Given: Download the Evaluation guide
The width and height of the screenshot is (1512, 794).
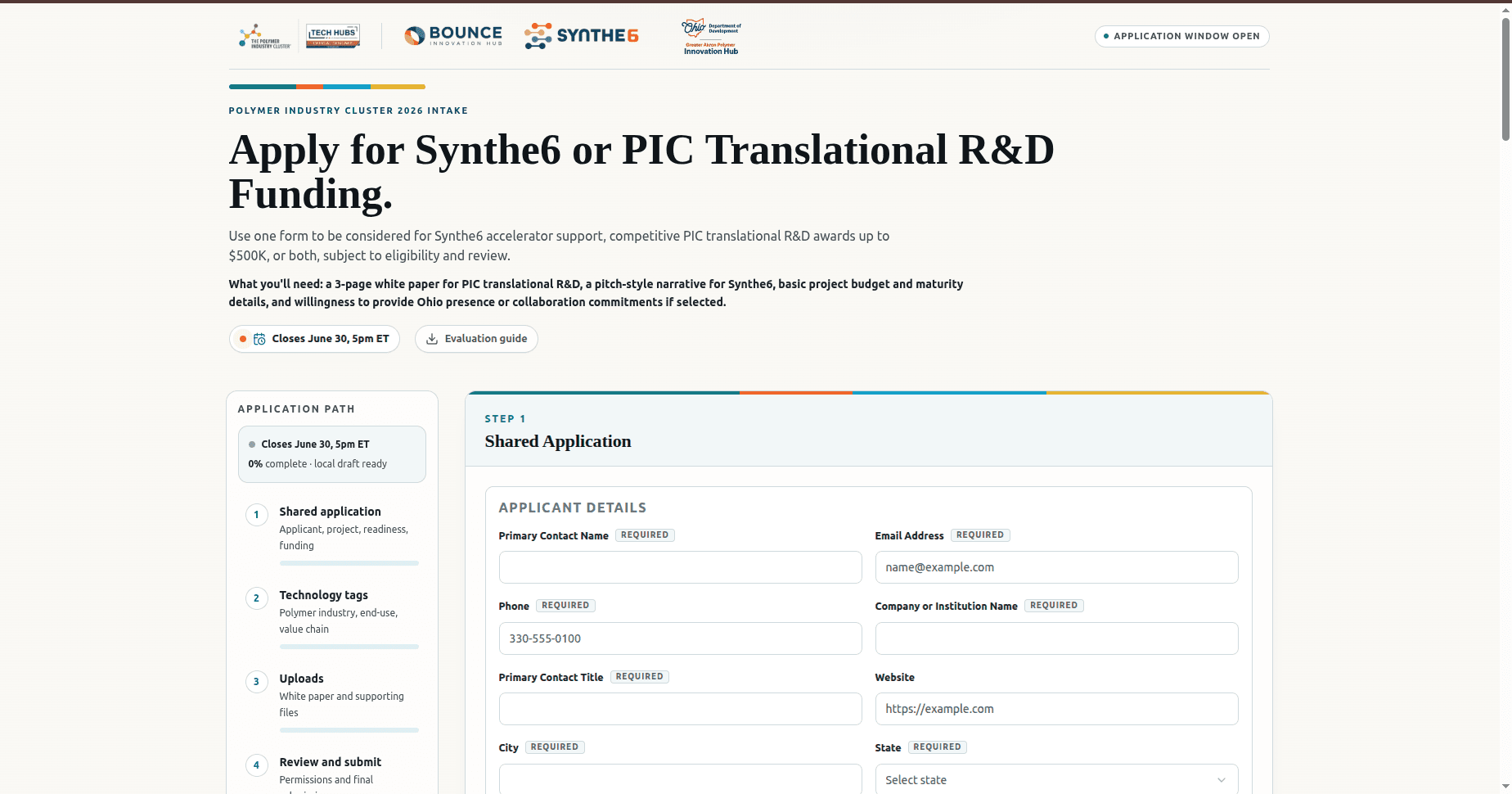Looking at the screenshot, I should tap(476, 339).
